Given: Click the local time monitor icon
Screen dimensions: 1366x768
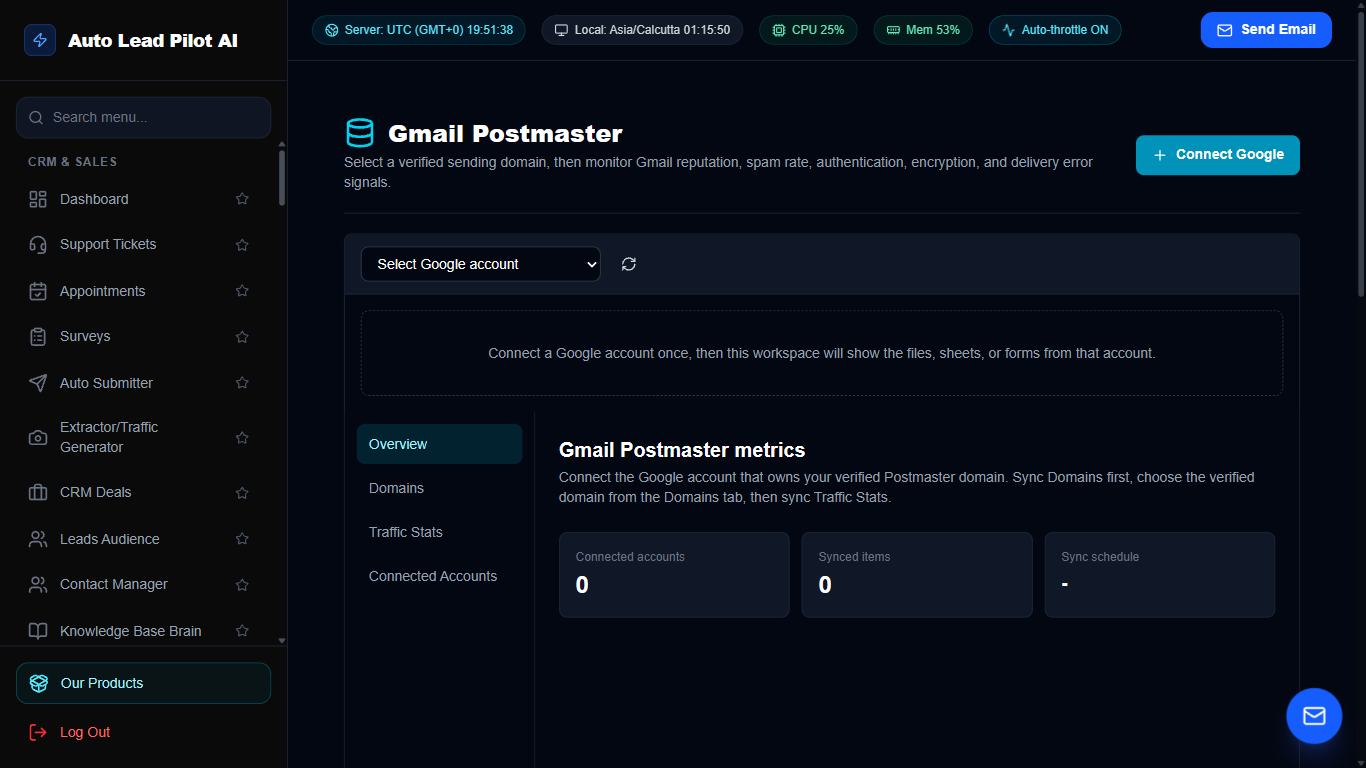Looking at the screenshot, I should click(x=562, y=30).
